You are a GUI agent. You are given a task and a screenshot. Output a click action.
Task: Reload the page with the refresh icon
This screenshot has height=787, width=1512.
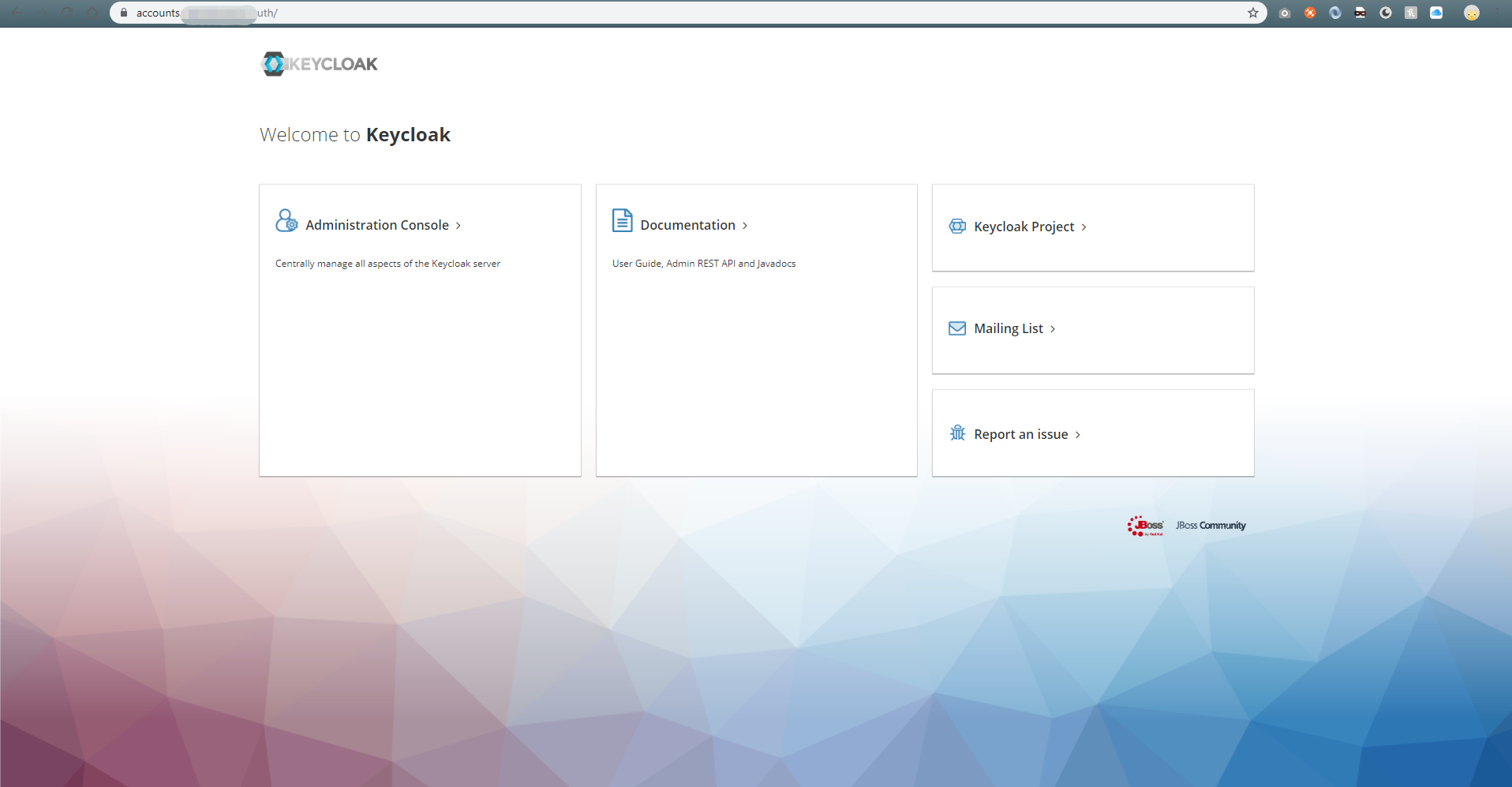point(68,13)
